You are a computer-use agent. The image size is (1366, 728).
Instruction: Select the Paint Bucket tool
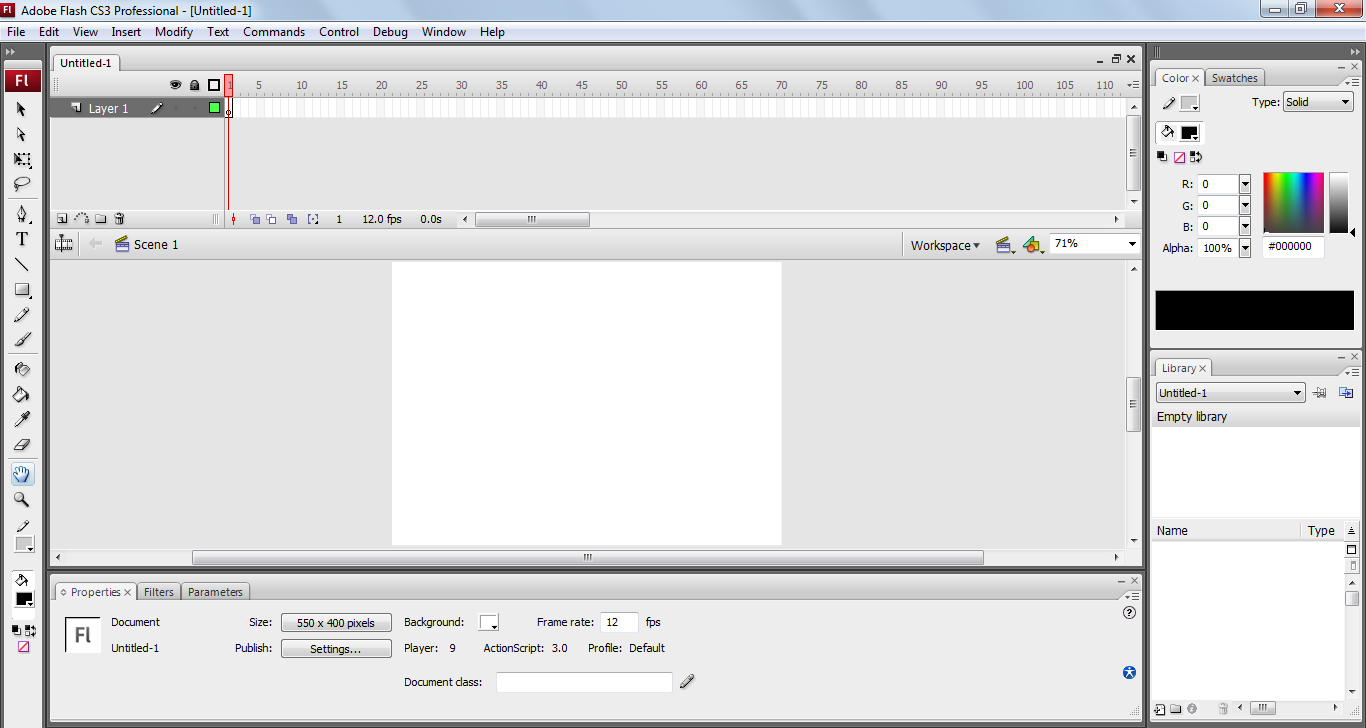click(x=22, y=395)
